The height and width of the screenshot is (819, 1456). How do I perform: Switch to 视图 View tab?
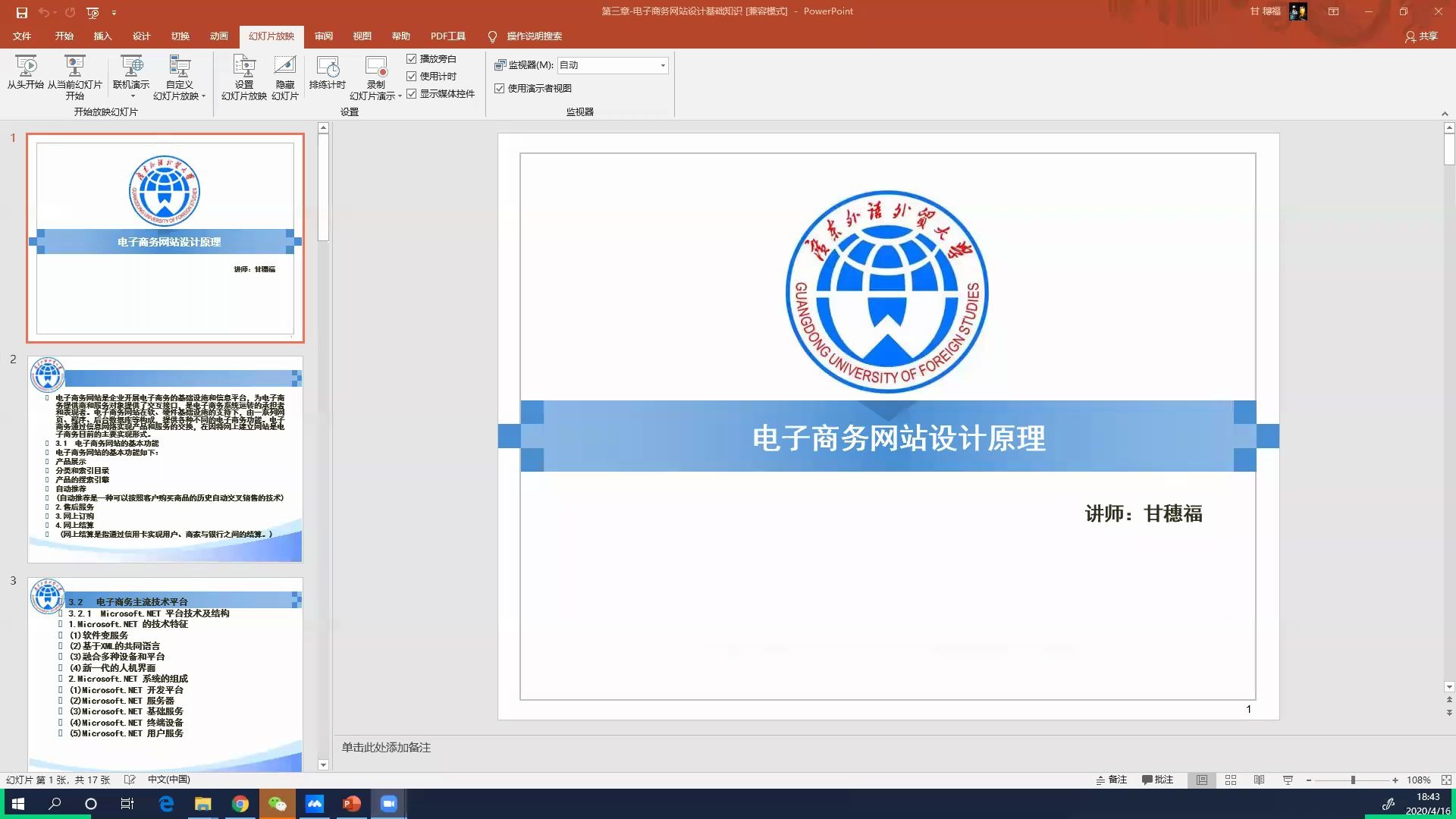[x=362, y=36]
